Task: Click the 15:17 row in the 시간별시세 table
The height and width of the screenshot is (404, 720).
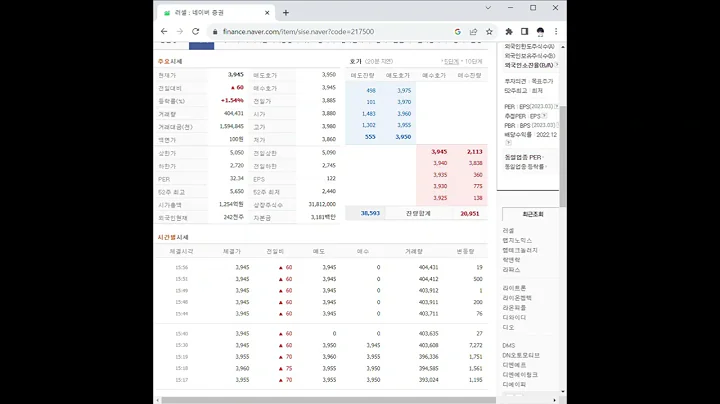Action: point(321,380)
